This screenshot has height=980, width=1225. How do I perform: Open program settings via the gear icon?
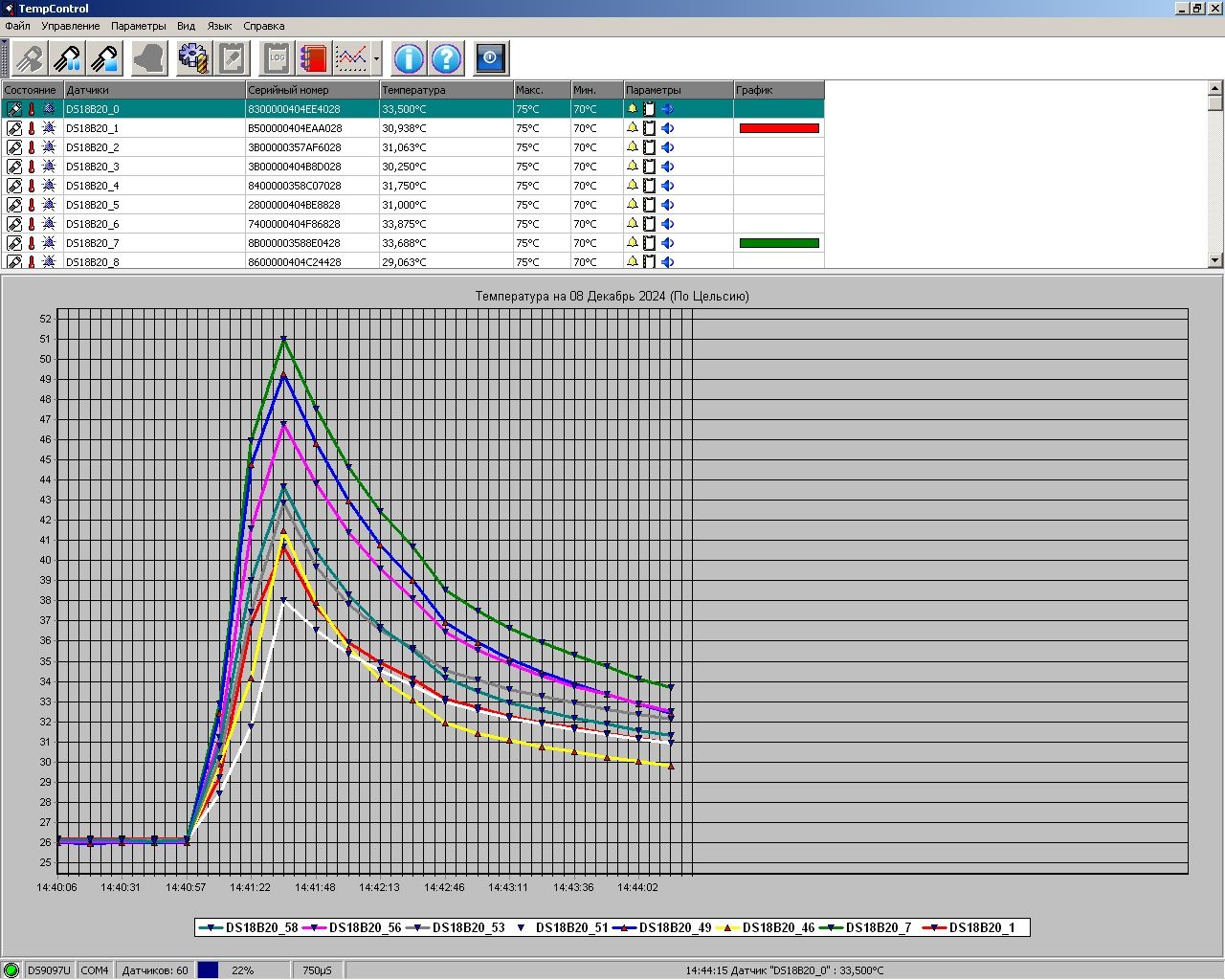(x=193, y=58)
